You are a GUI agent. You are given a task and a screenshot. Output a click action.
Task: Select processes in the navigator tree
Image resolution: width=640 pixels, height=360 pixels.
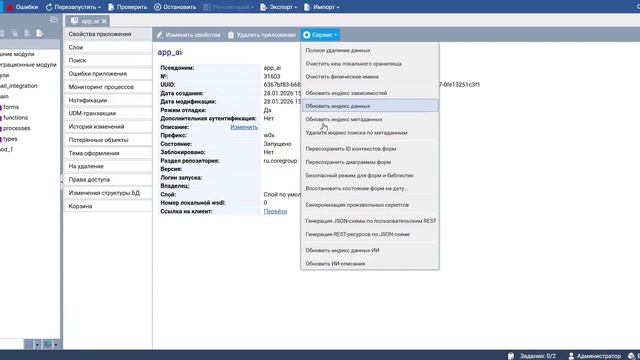point(16,128)
